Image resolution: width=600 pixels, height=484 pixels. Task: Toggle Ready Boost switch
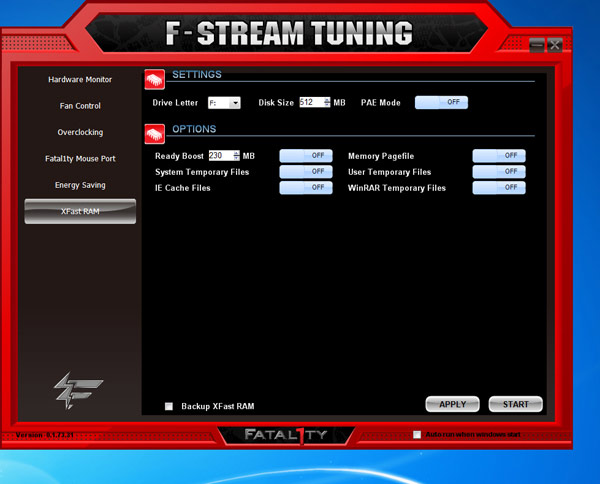click(x=306, y=156)
